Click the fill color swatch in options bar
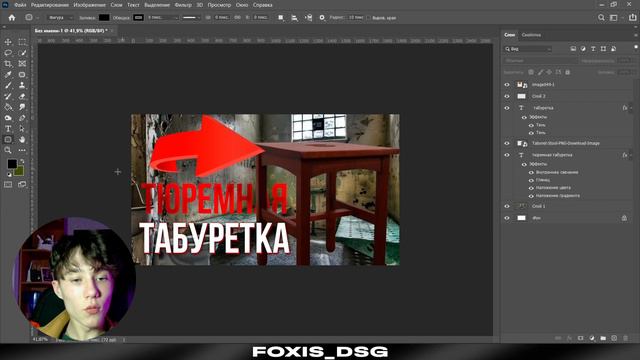The image size is (640, 360). tap(104, 18)
